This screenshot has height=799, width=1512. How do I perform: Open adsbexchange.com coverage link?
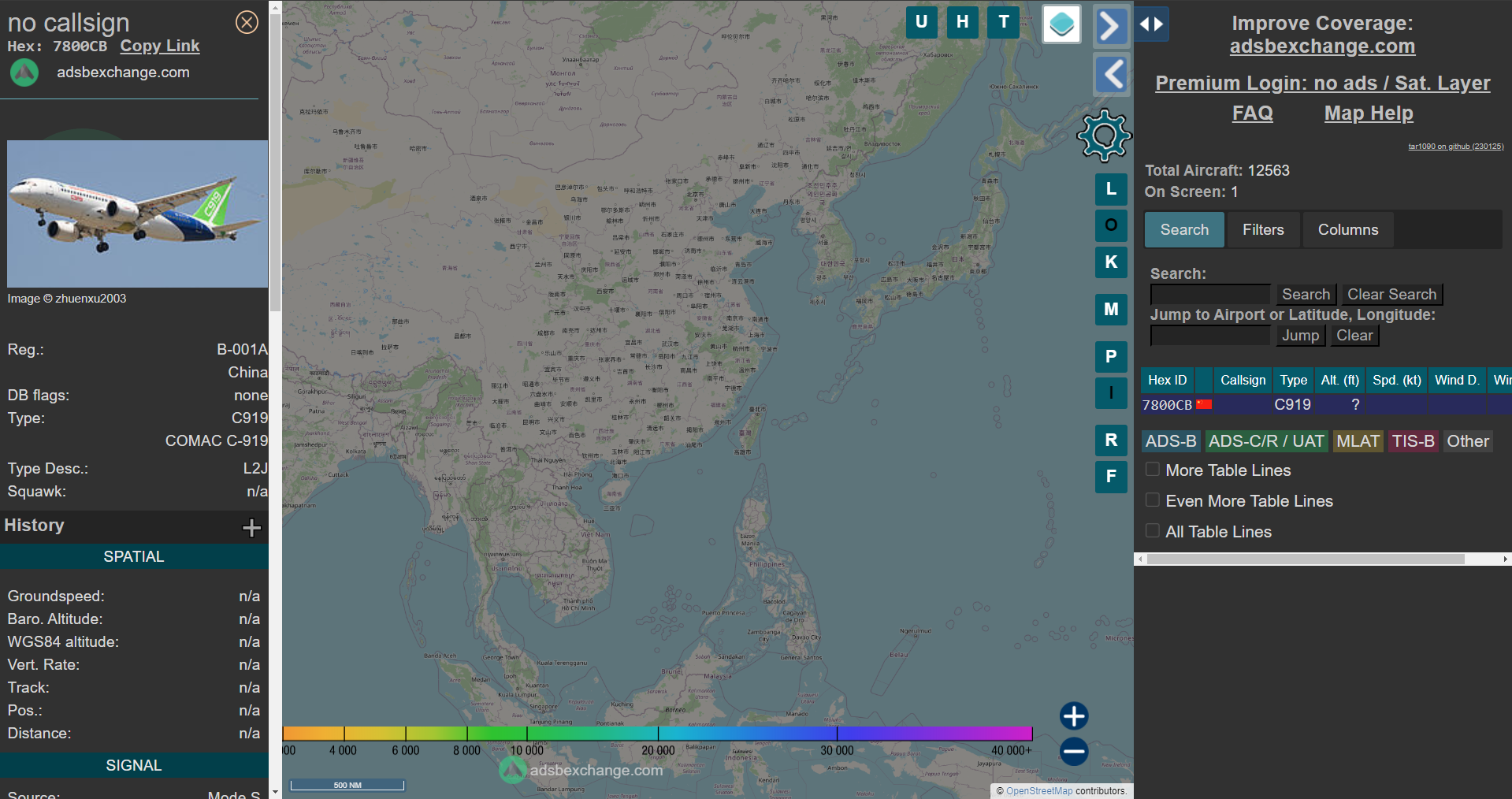1322,46
